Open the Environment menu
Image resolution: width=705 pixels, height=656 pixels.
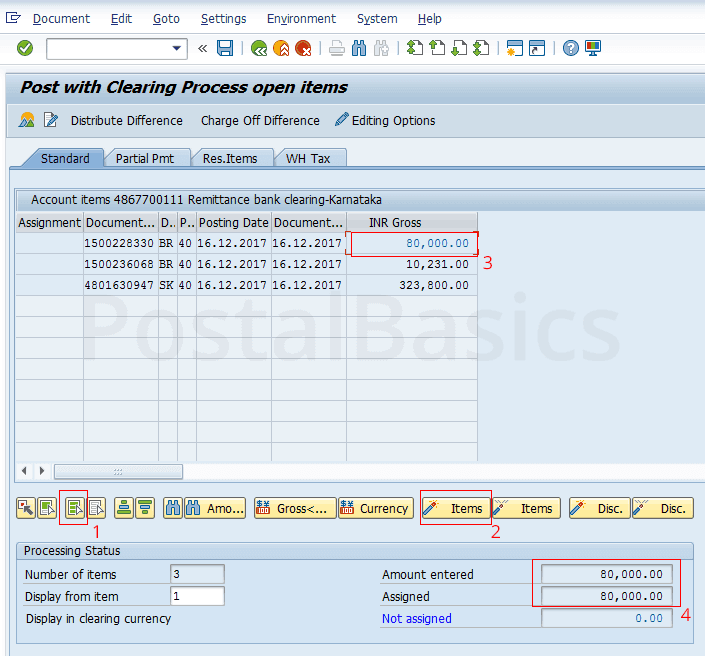tap(301, 19)
